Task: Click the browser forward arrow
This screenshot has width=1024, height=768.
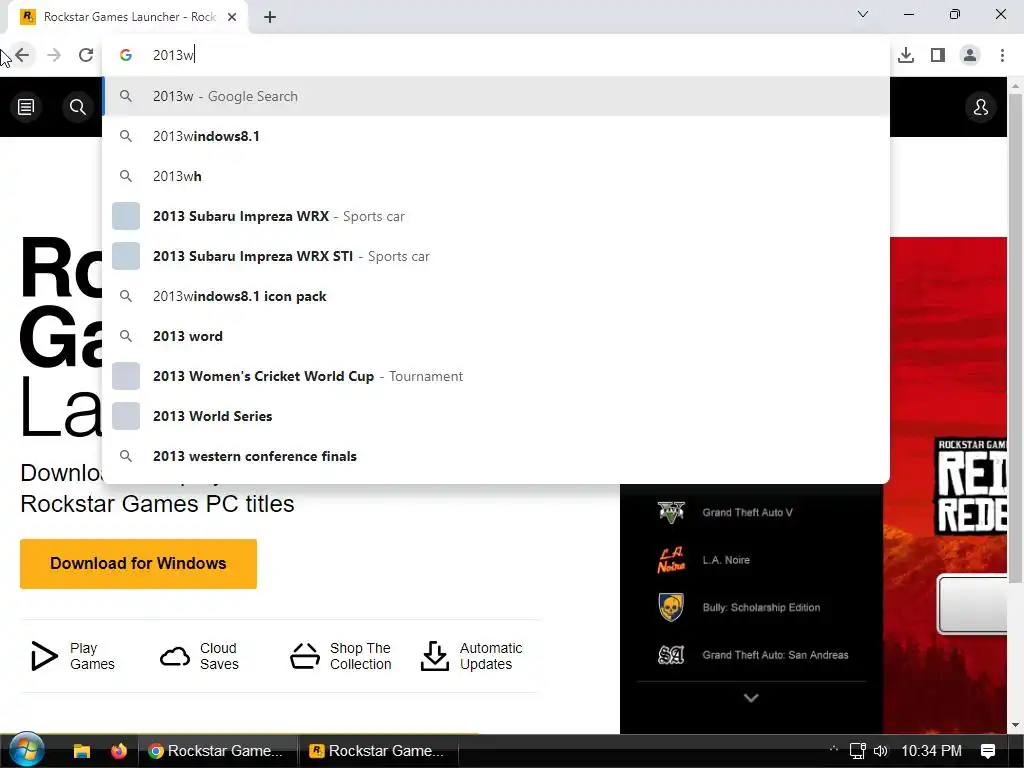Action: 54,55
